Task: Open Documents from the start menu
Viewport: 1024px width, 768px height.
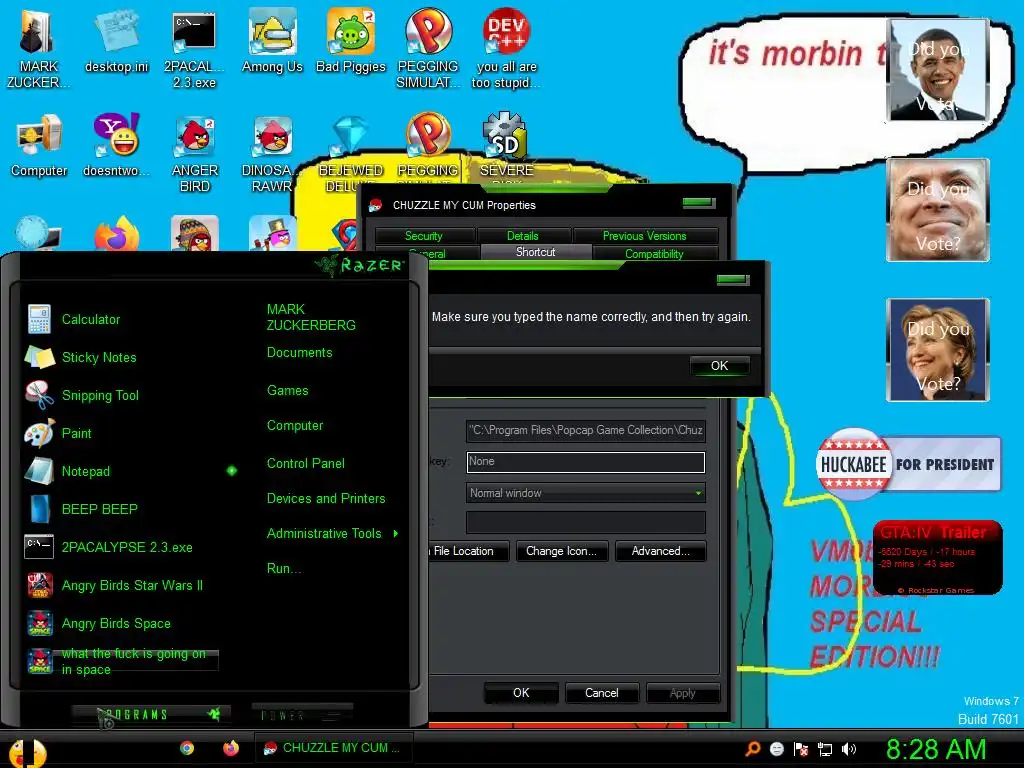Action: coord(299,353)
